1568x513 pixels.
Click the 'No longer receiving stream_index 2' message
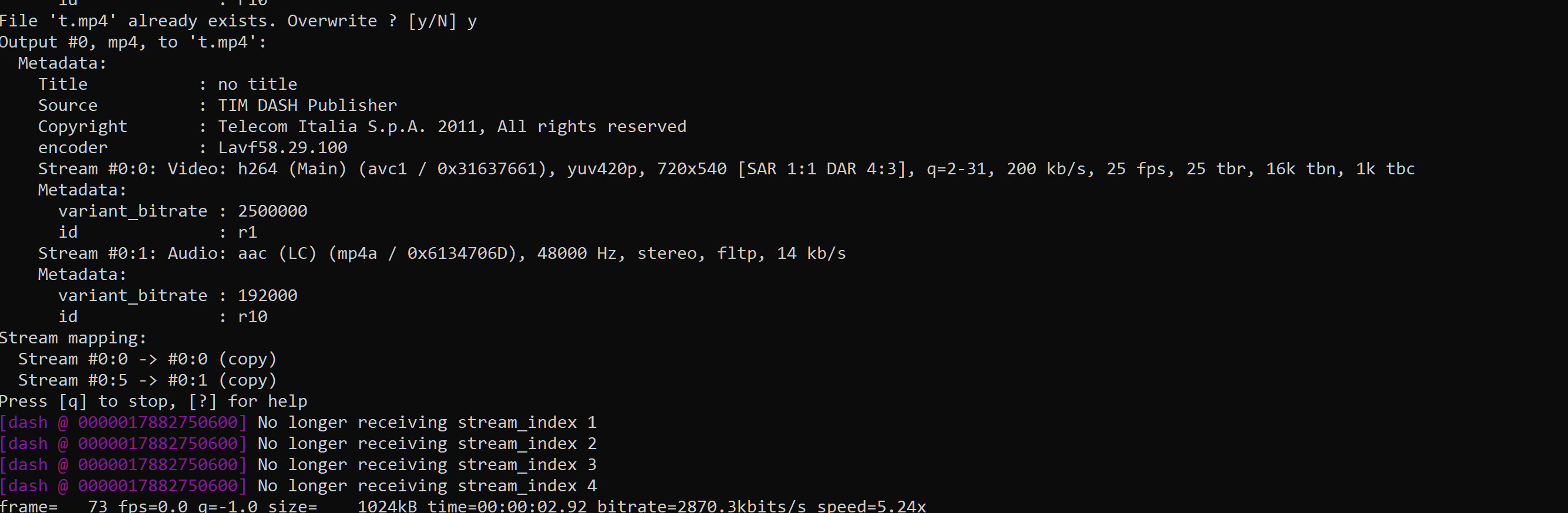427,444
